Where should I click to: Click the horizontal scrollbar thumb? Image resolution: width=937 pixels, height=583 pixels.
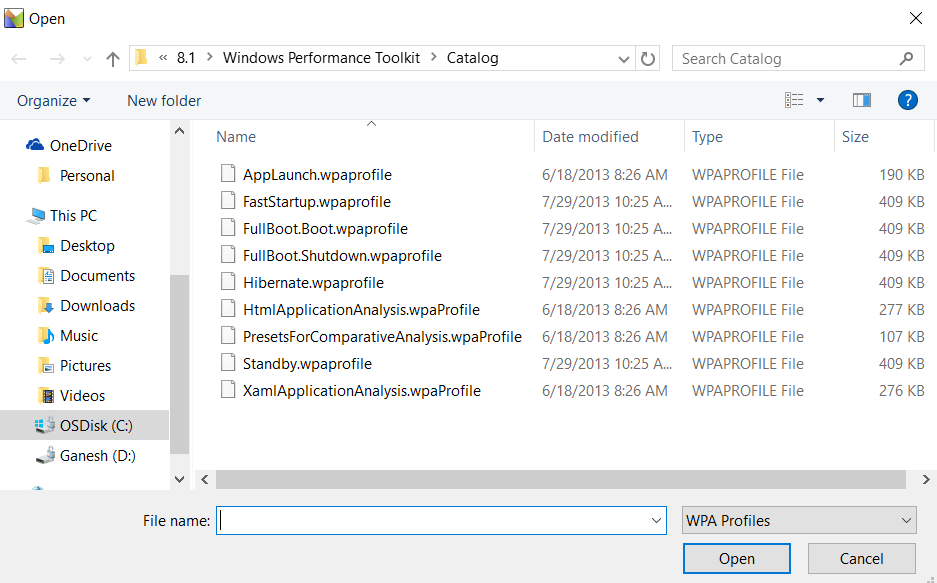tap(561, 479)
